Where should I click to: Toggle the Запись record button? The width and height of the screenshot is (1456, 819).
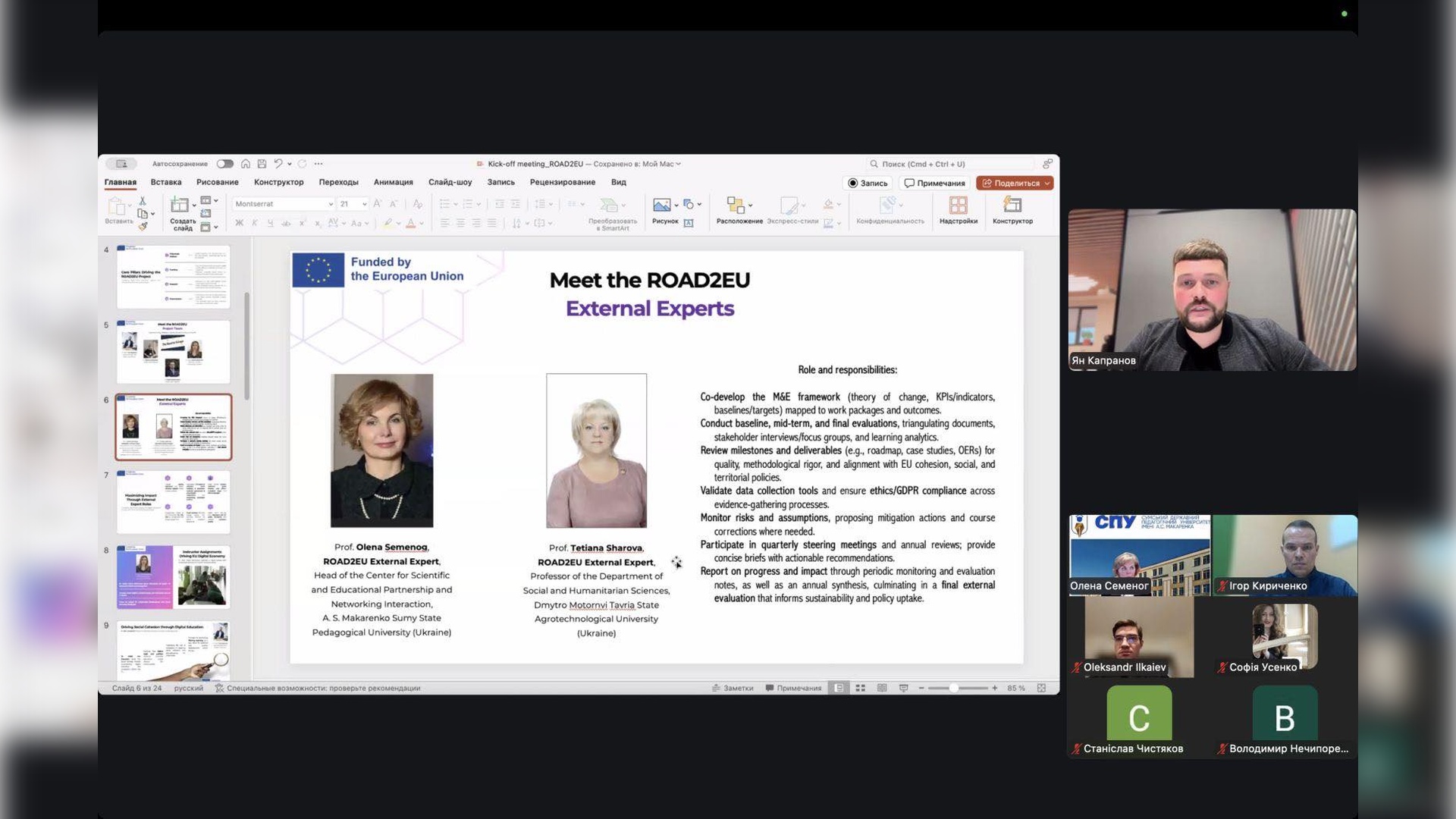868,183
